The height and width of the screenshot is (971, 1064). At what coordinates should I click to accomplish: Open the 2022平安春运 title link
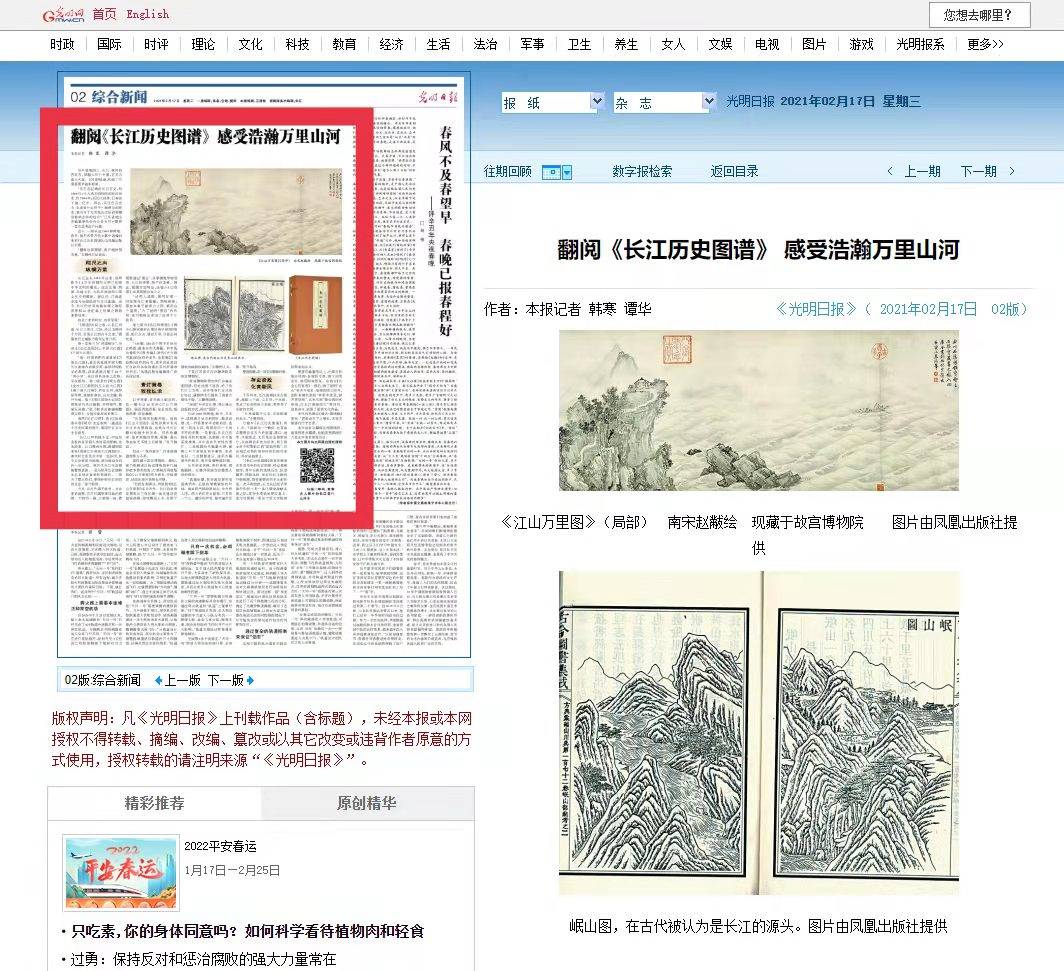coord(221,846)
